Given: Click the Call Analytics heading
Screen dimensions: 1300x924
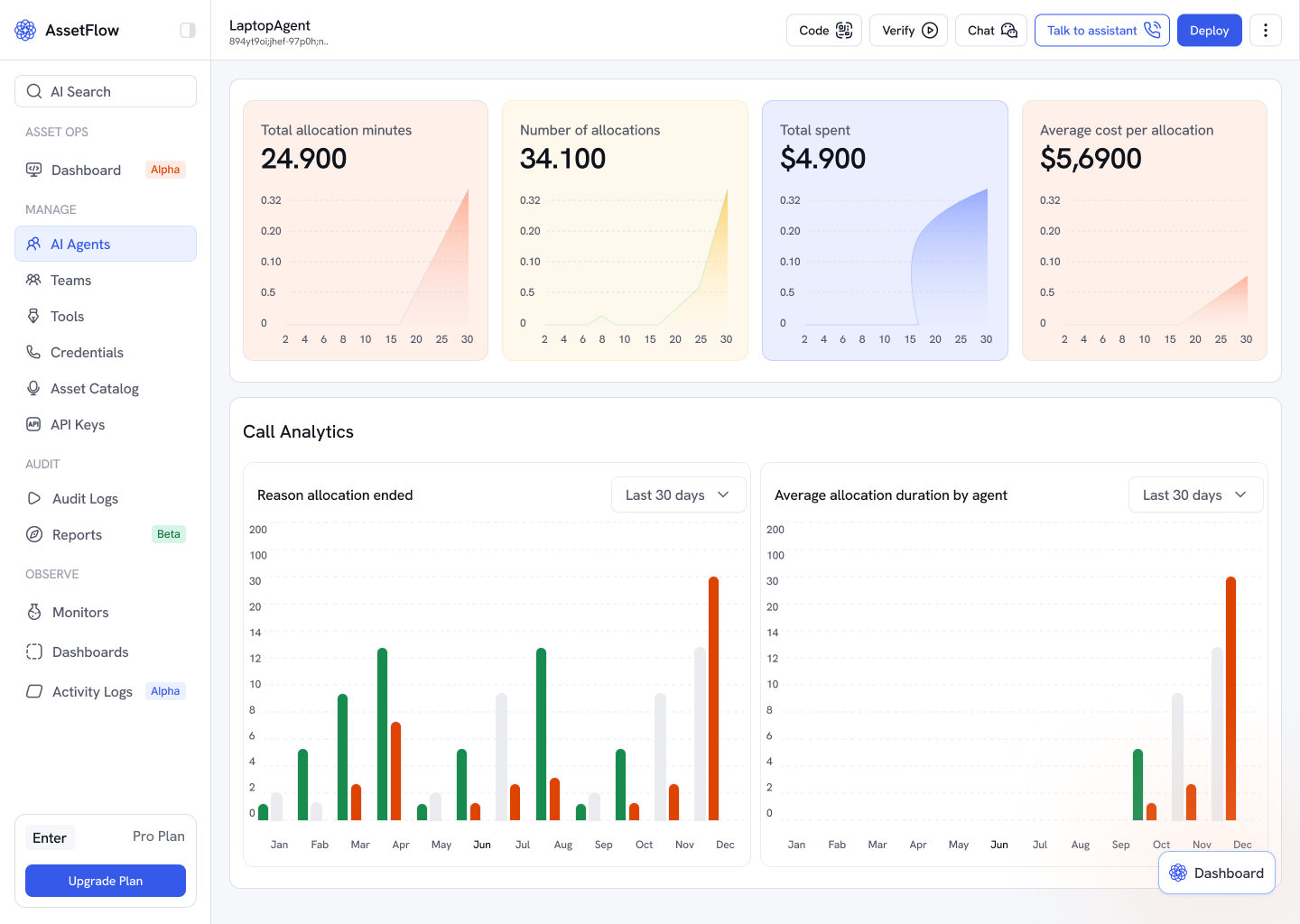Looking at the screenshot, I should (x=298, y=431).
